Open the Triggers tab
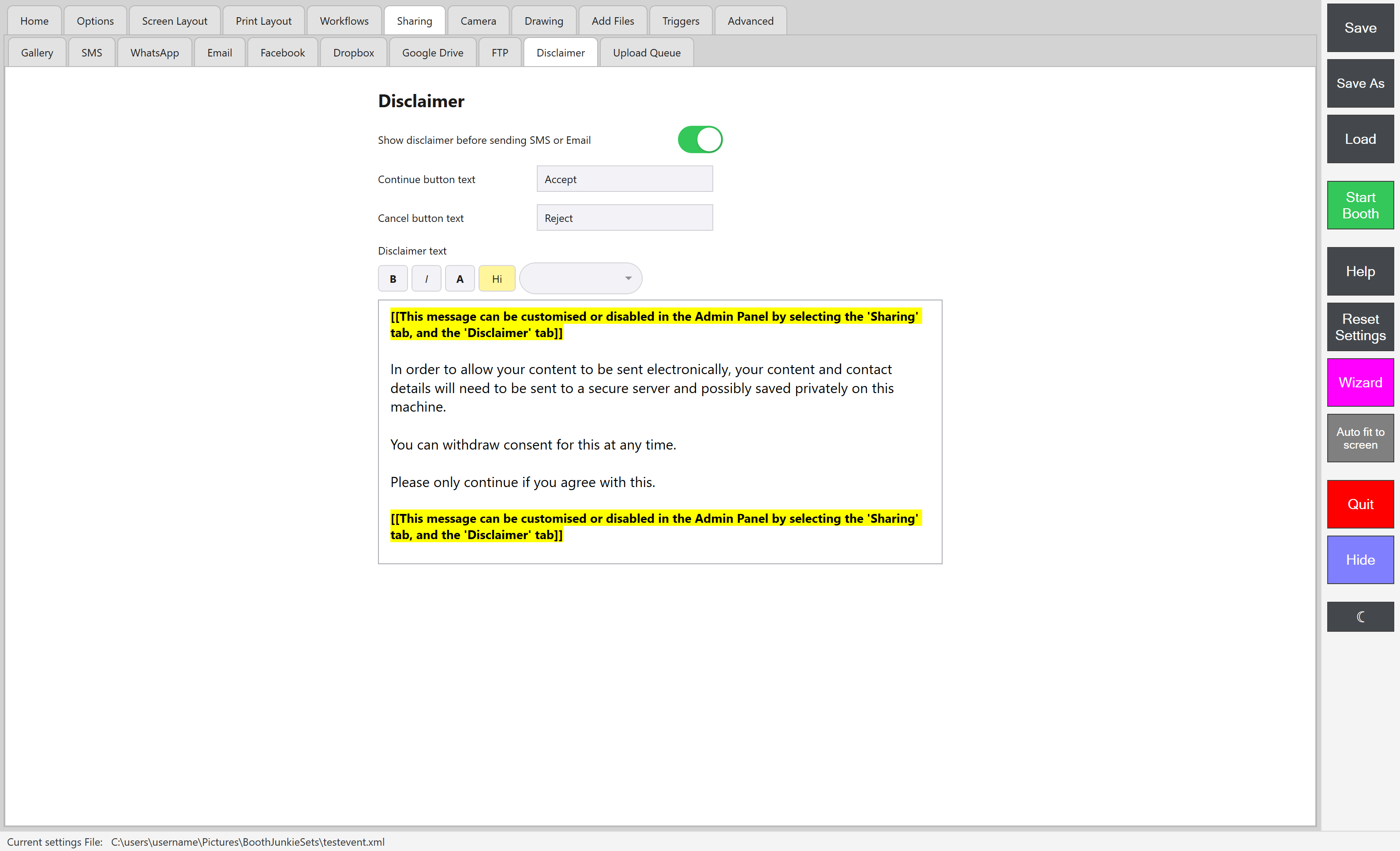The width and height of the screenshot is (1400, 851). tap(681, 21)
